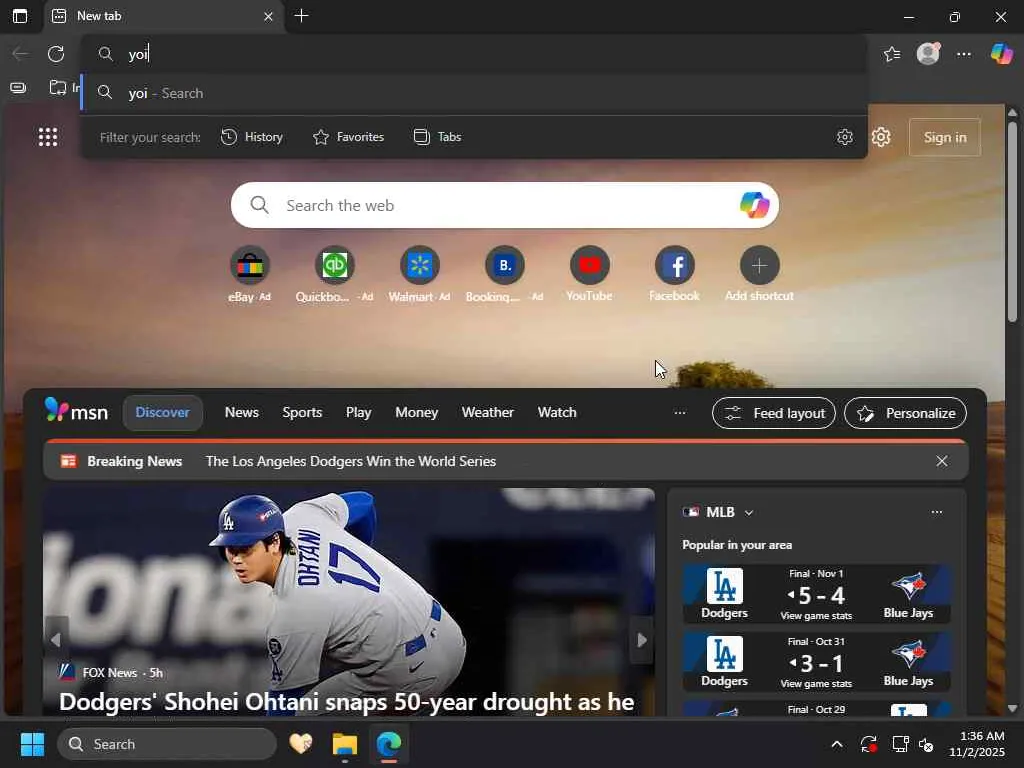Go to previous headline story arrow
This screenshot has height=768, width=1024.
[x=56, y=640]
